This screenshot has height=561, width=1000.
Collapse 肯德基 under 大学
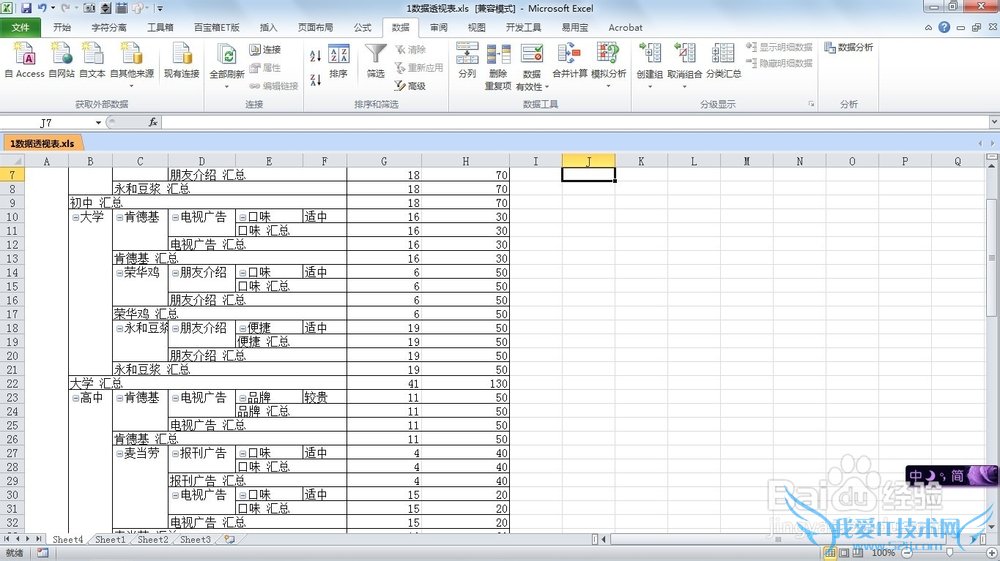pyautogui.click(x=119, y=217)
